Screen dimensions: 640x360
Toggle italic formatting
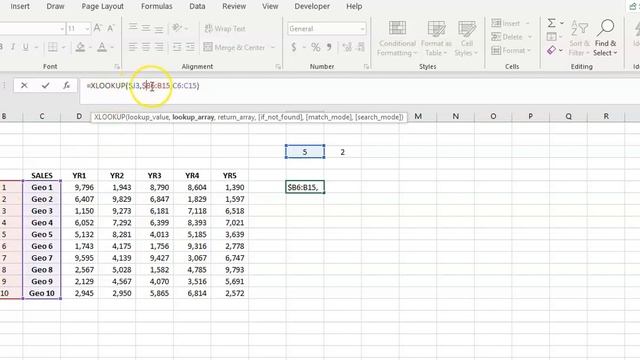[13, 47]
